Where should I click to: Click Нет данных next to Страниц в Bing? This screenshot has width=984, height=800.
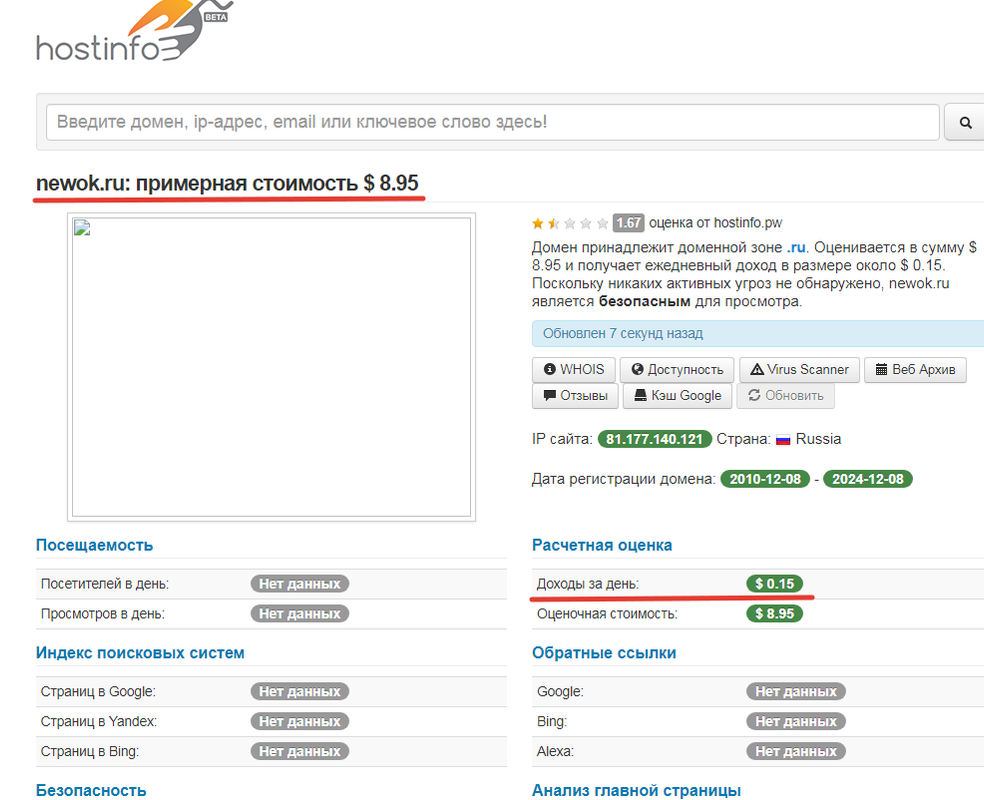coord(300,752)
